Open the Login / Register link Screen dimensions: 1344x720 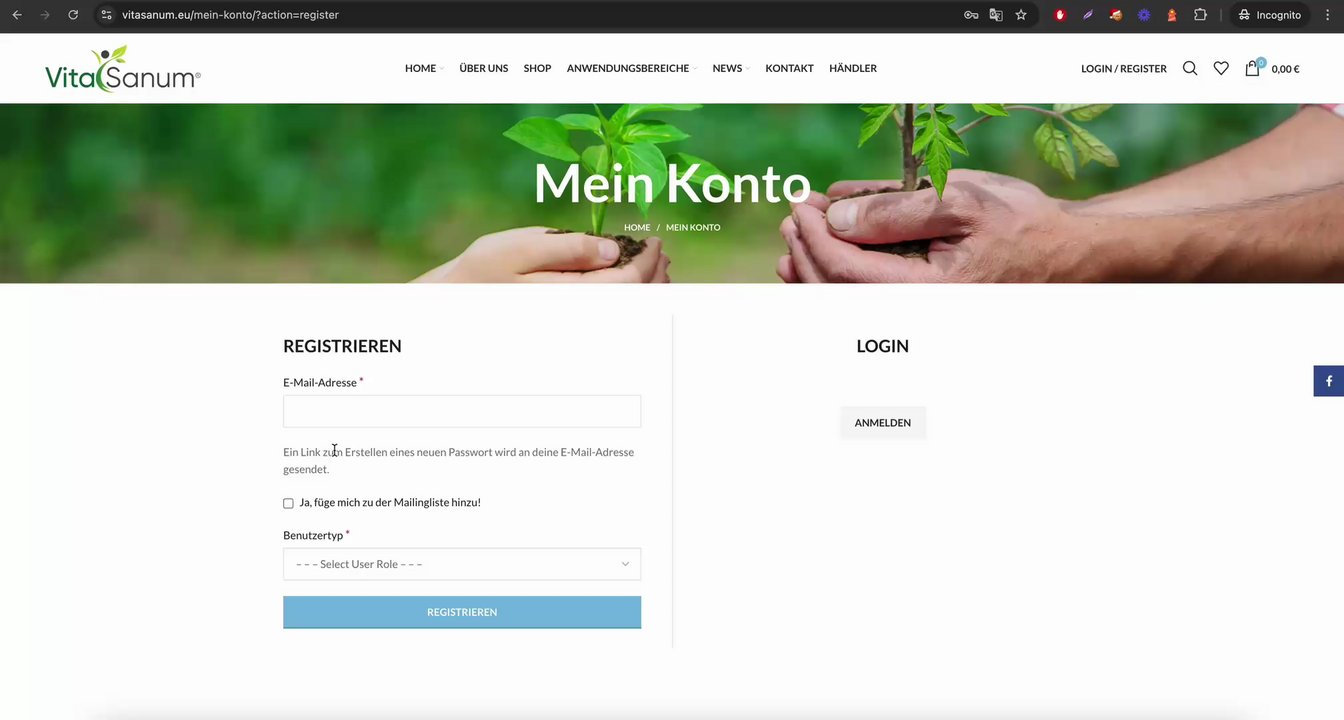[x=1124, y=69]
